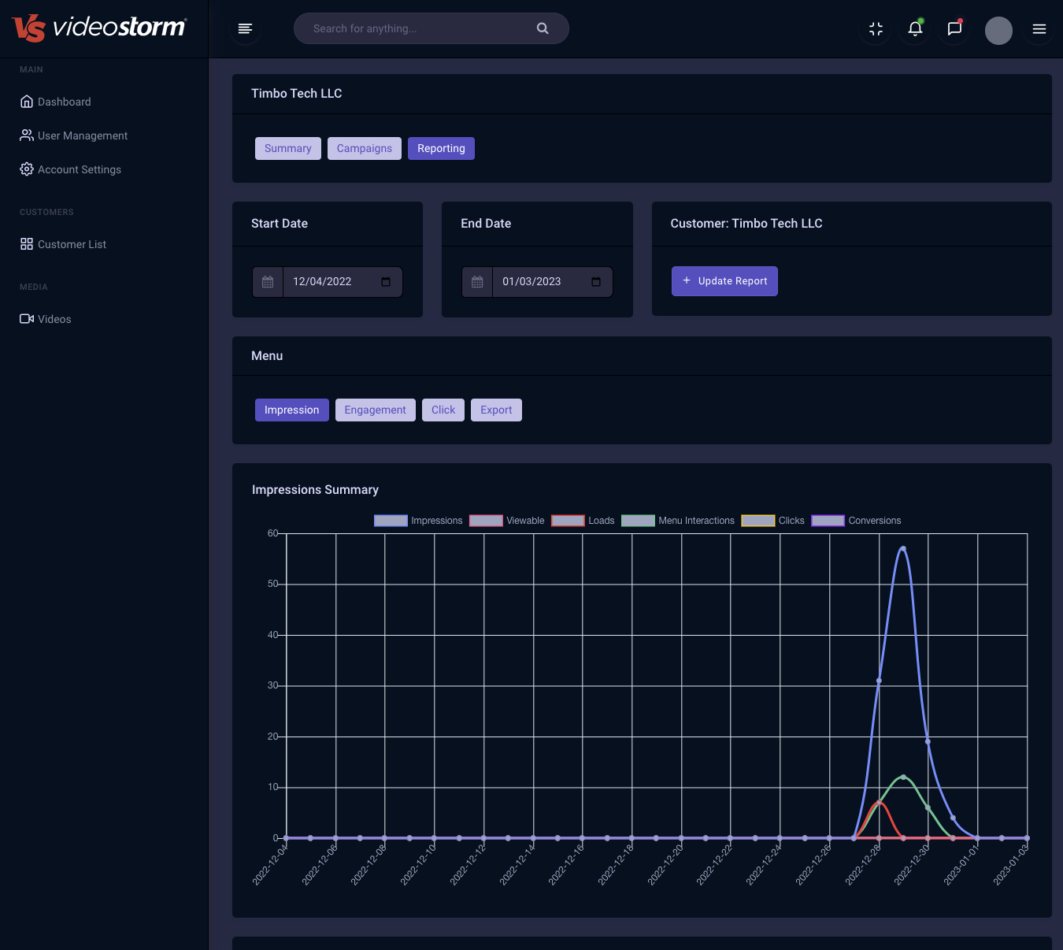Viewport: 1063px width, 950px height.
Task: Collapse the sidebar with the hamburger toggle
Action: [245, 29]
